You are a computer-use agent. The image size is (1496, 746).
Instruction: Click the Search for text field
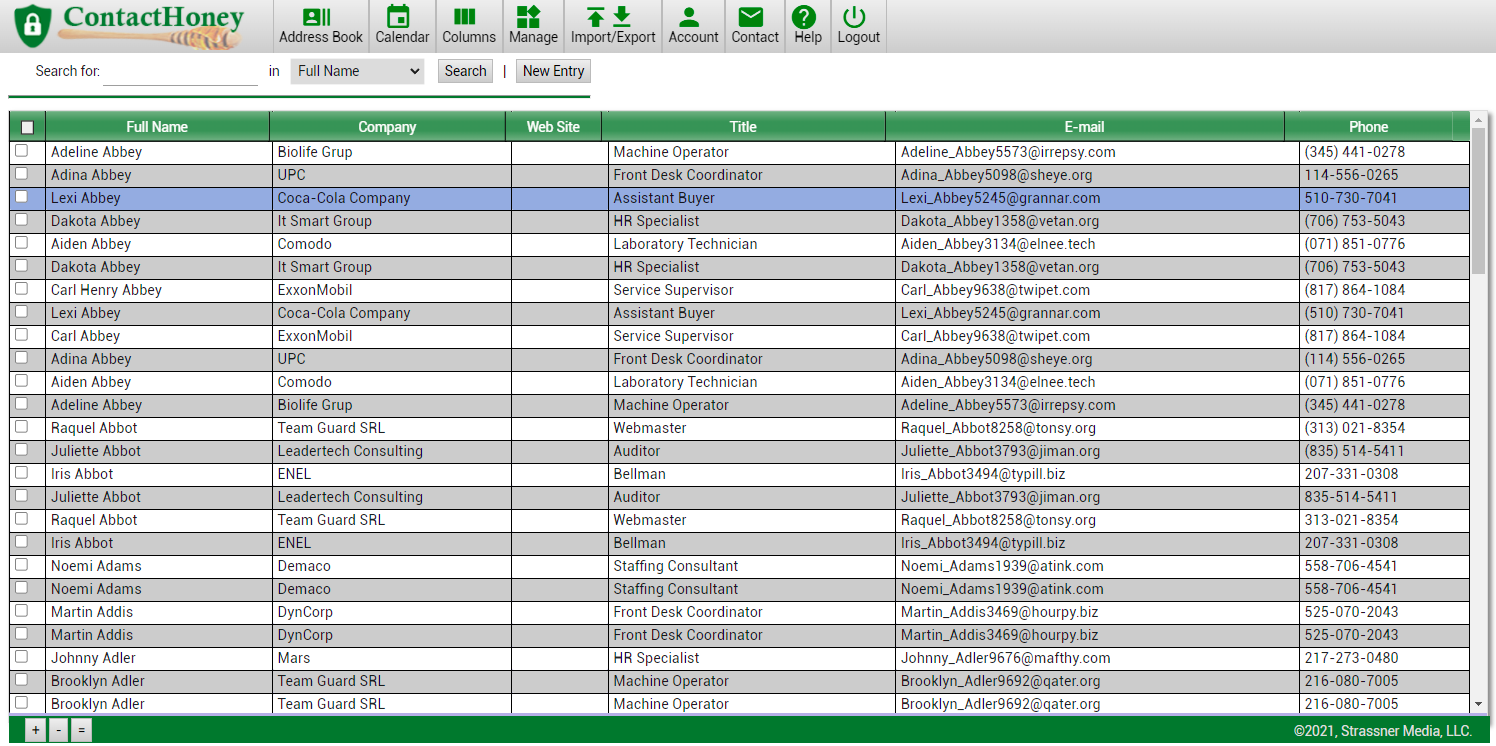180,72
